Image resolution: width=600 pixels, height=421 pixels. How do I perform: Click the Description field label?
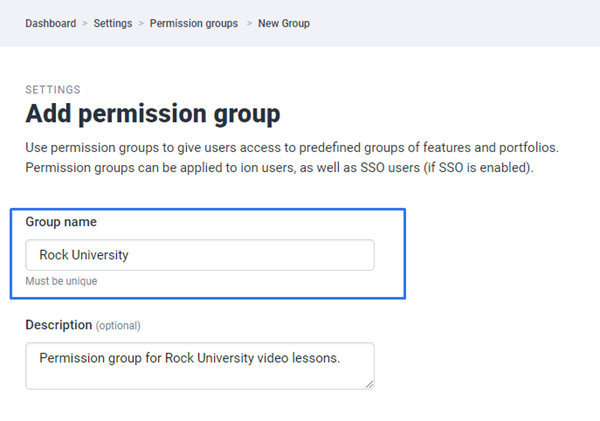click(x=59, y=325)
